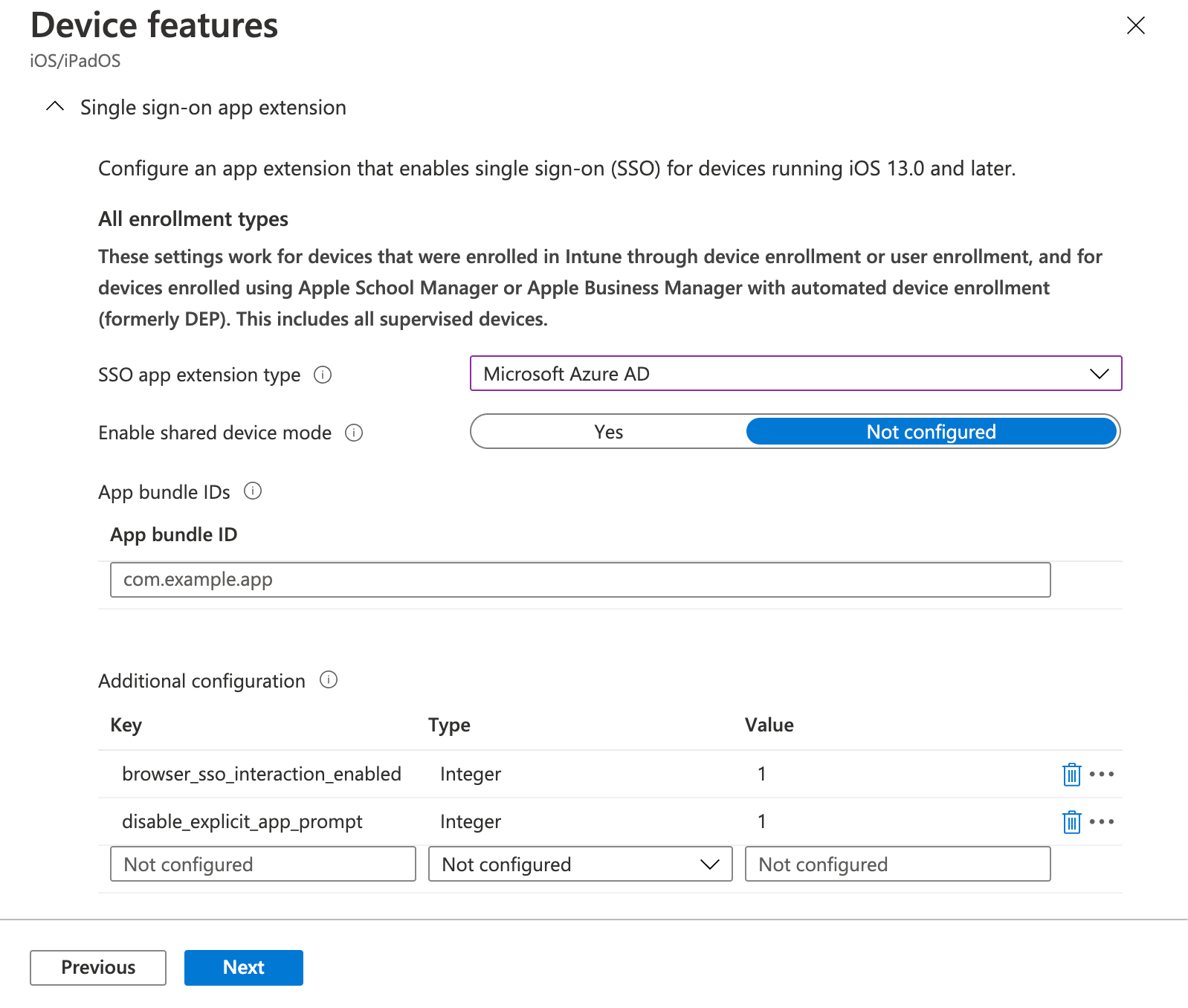Click info icon next to Enable shared device mode
Screen dimensions: 1188x1008
coord(354,433)
